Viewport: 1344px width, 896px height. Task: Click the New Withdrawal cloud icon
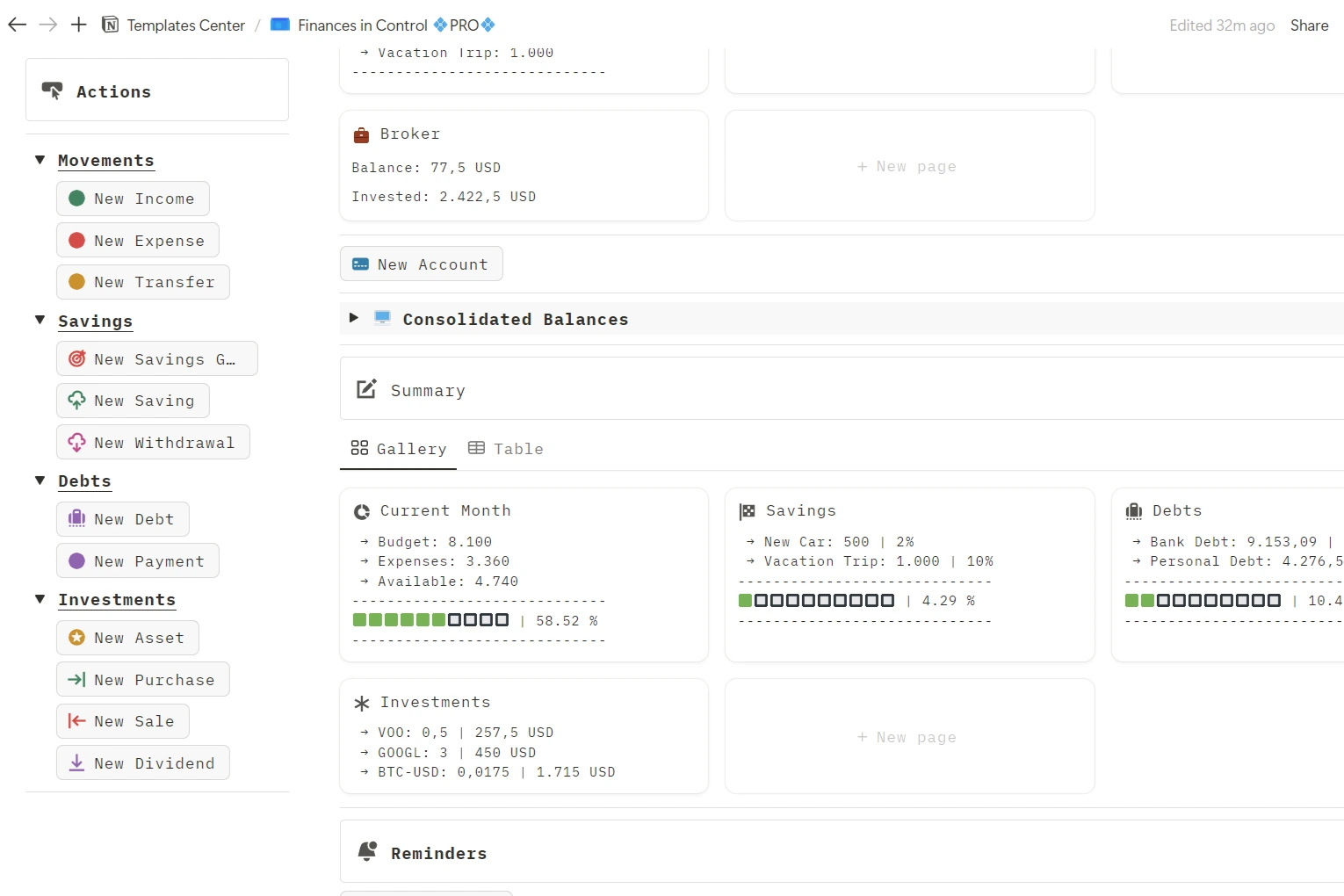[77, 443]
